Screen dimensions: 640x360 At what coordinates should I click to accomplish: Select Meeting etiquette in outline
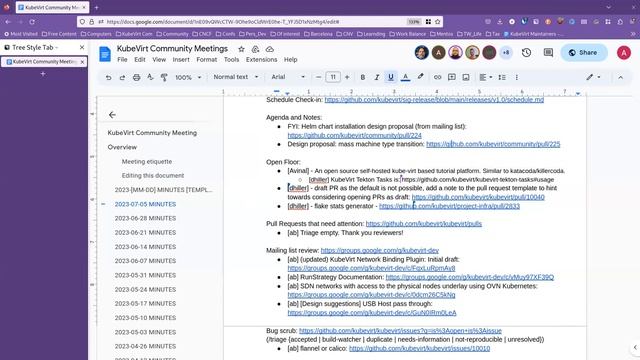(147, 162)
